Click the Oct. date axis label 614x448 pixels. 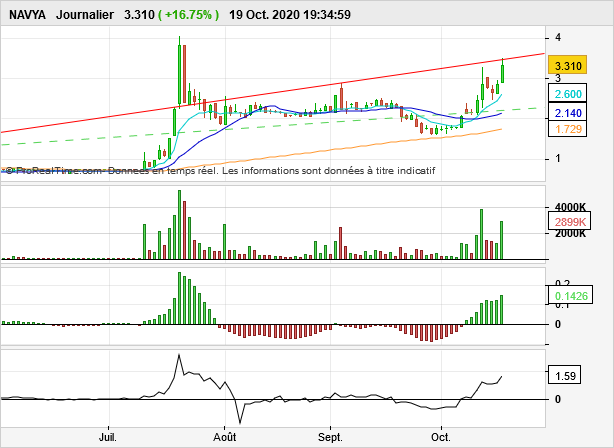point(441,437)
